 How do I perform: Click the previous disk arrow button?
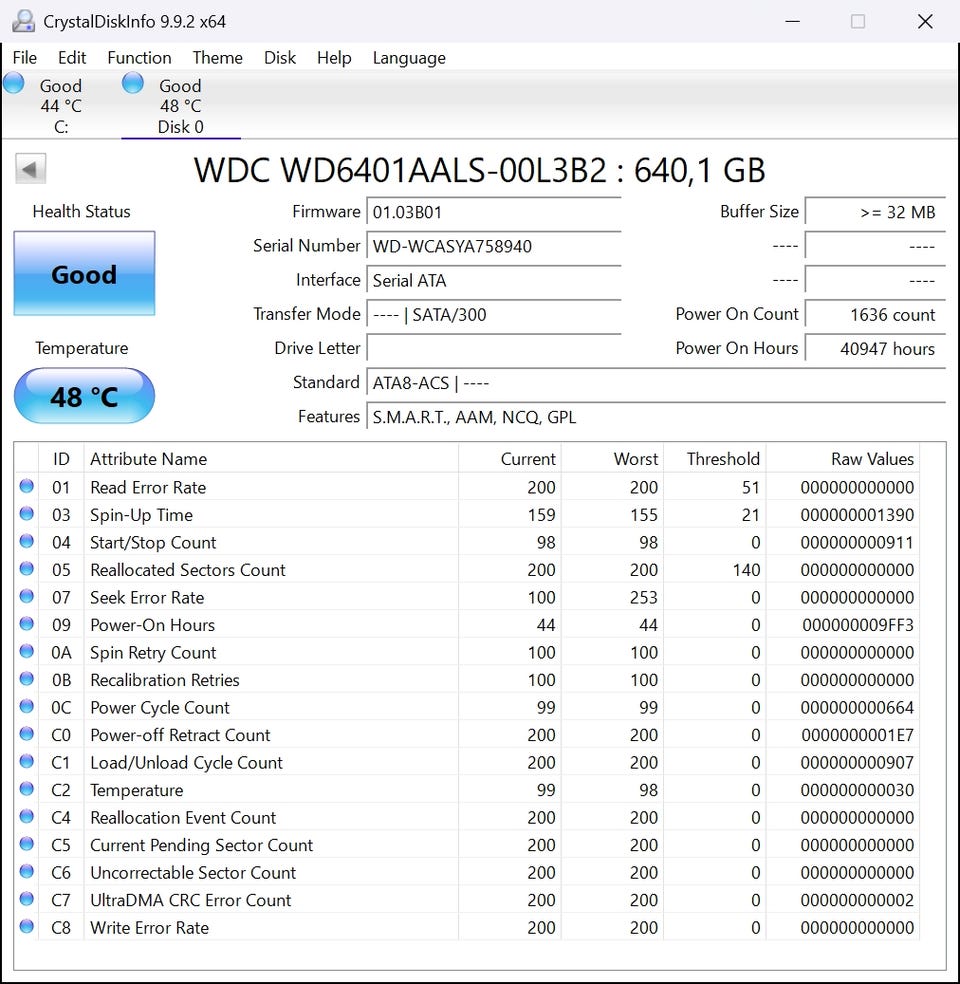[30, 169]
